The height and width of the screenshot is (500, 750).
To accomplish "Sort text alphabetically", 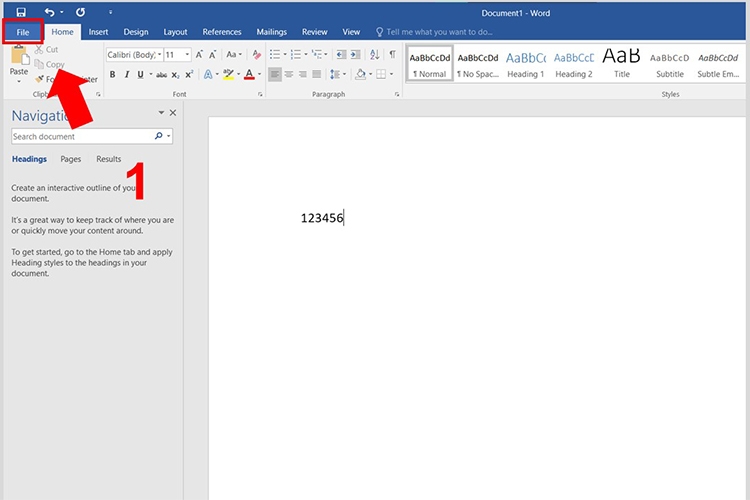I will (375, 55).
